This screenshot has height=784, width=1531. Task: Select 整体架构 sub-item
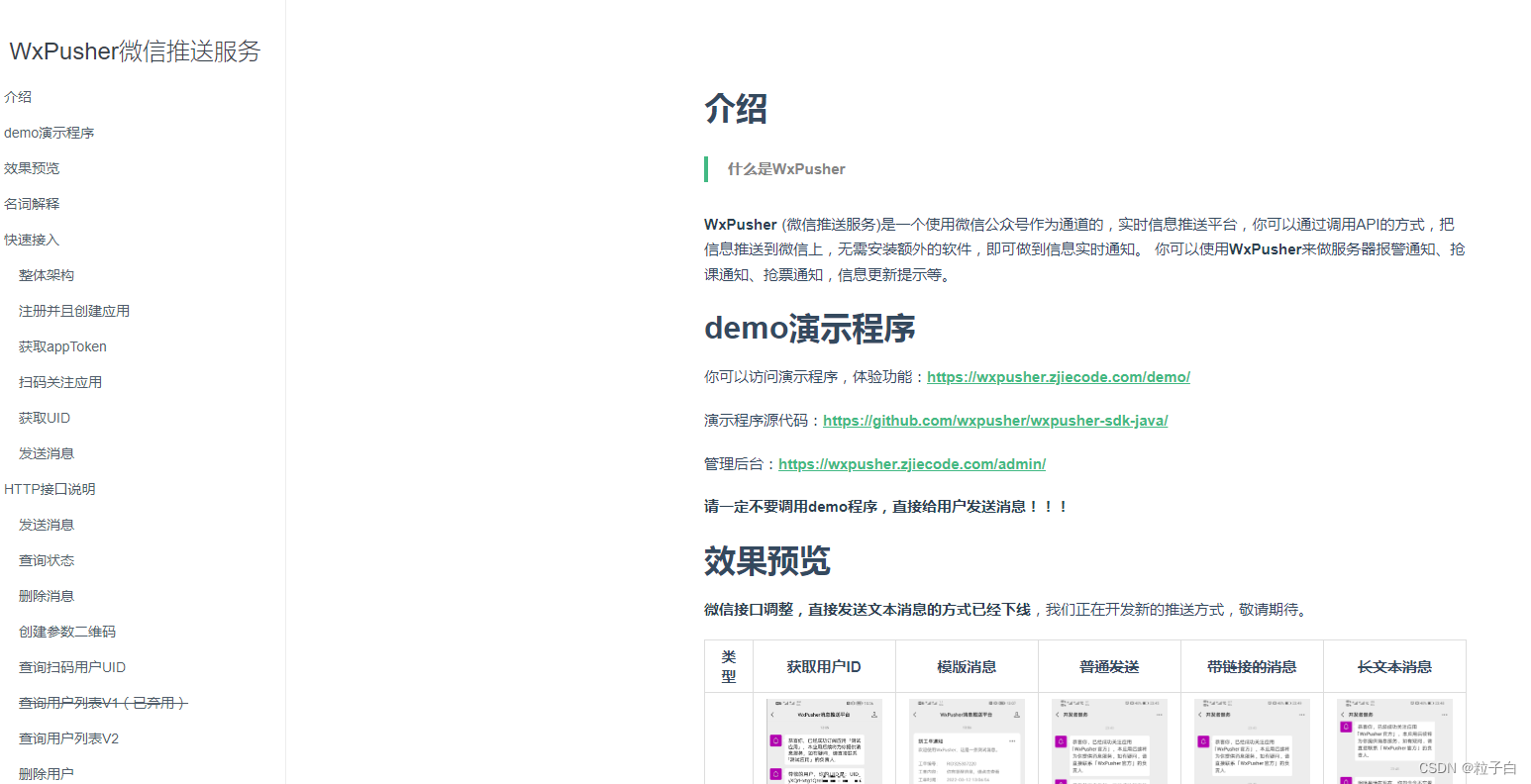pyautogui.click(x=47, y=275)
